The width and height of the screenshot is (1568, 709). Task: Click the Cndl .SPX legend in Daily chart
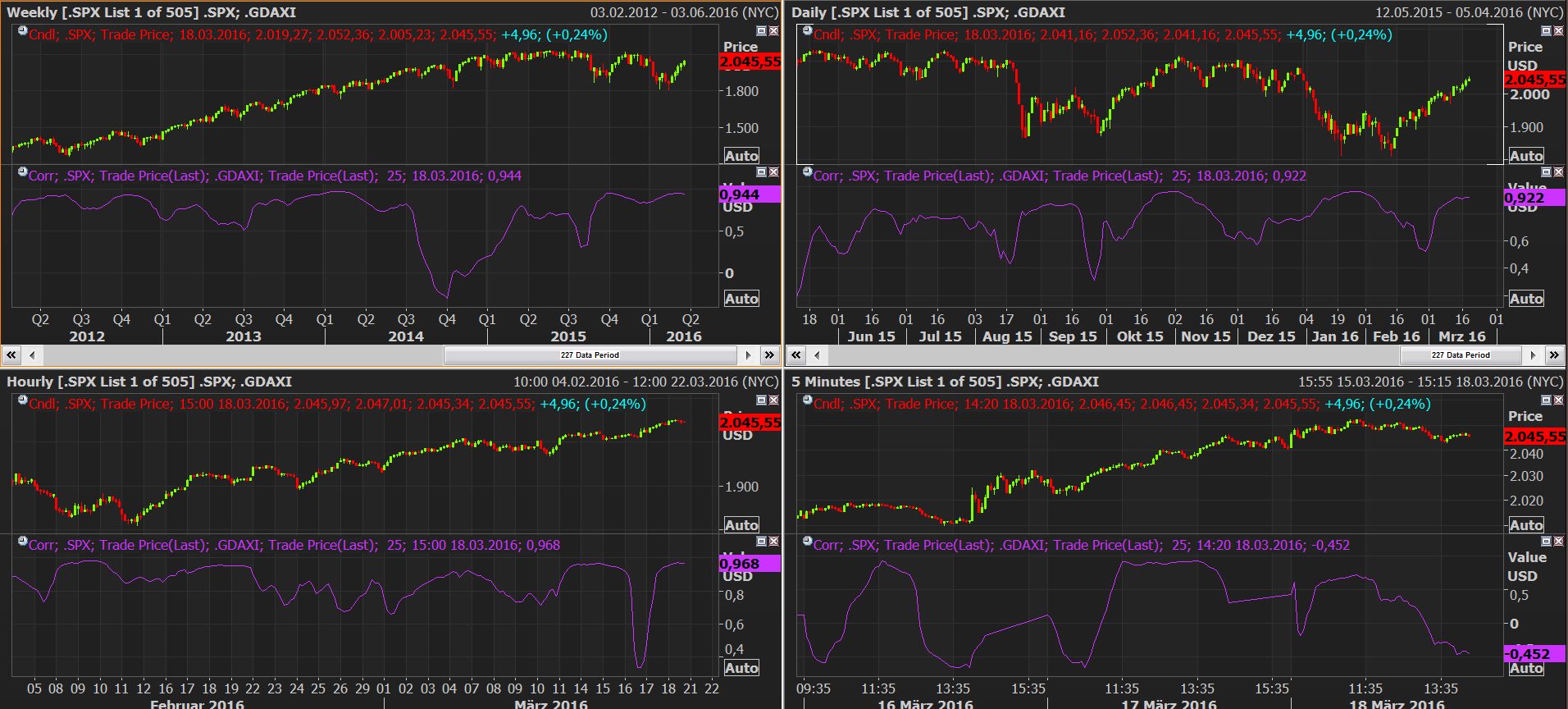(1103, 34)
